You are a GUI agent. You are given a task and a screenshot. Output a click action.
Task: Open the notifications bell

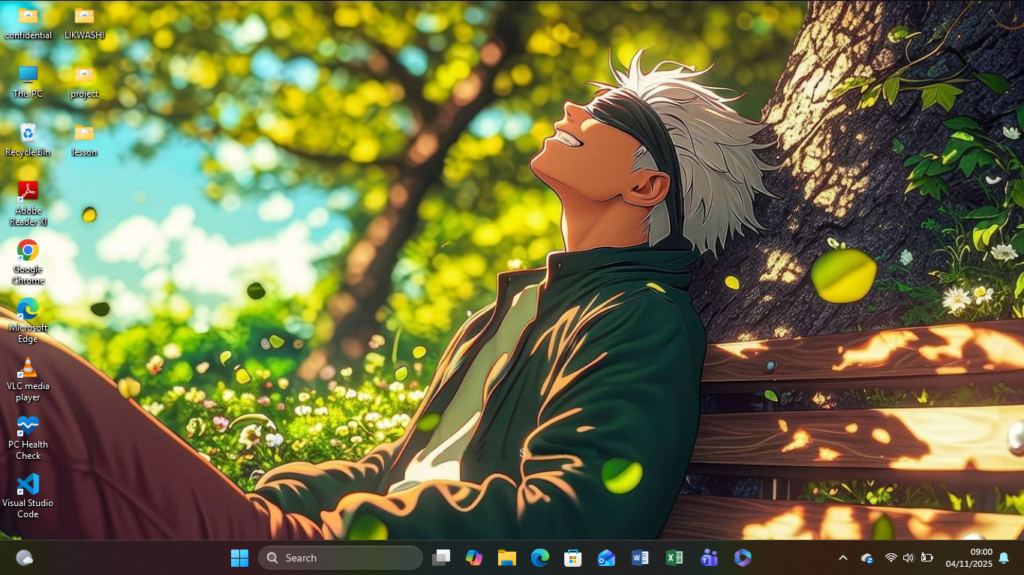point(1004,557)
